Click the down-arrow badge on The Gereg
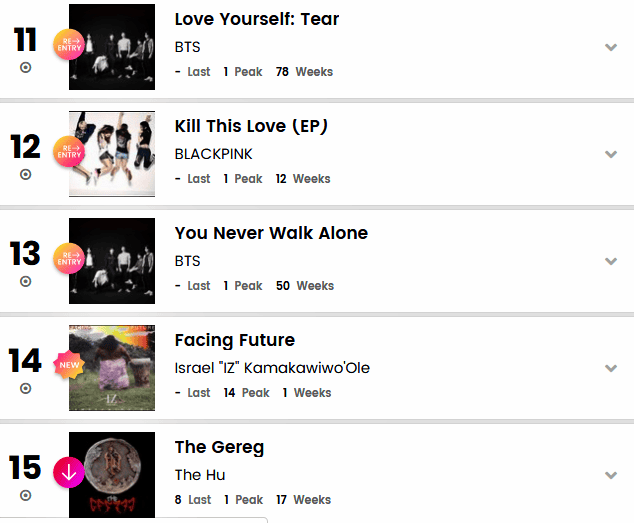 [70, 472]
